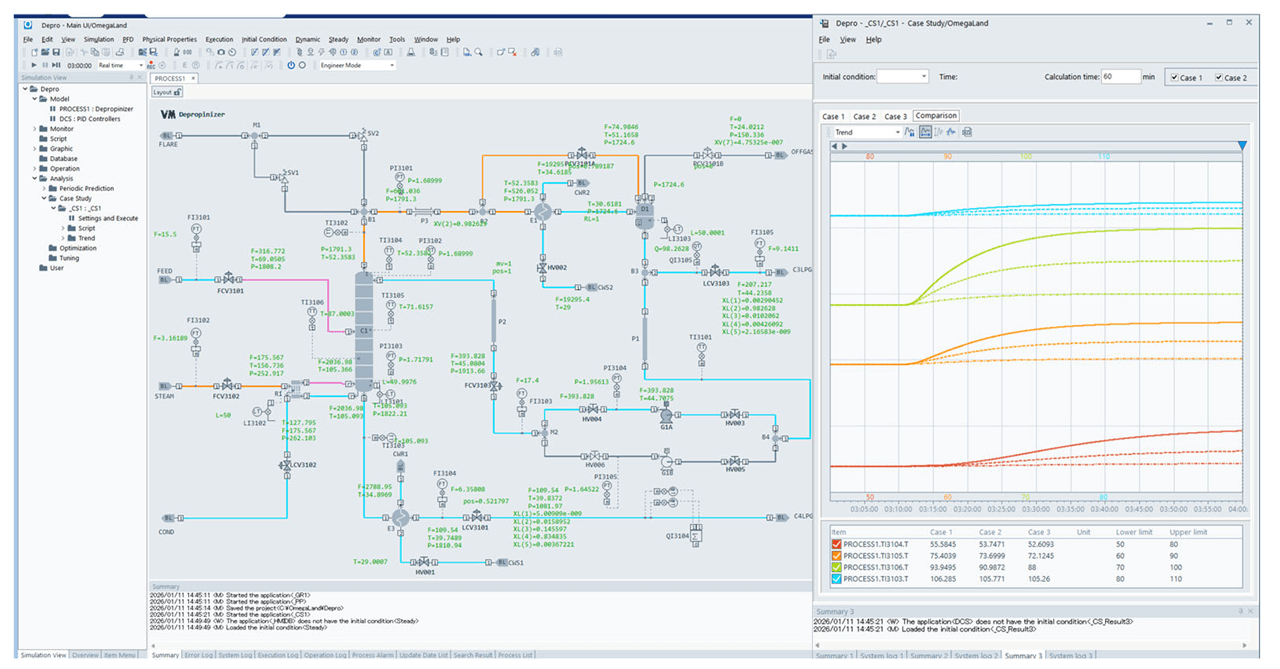Click the print icon in the toolbar
This screenshot has height=669, width=1280.
tap(120, 52)
